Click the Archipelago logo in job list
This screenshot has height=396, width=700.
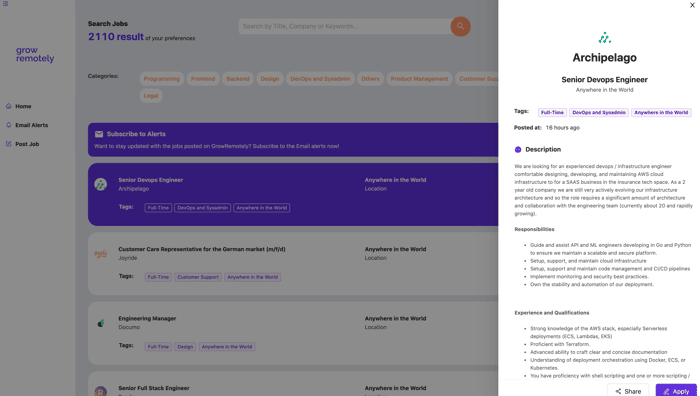pos(100,184)
